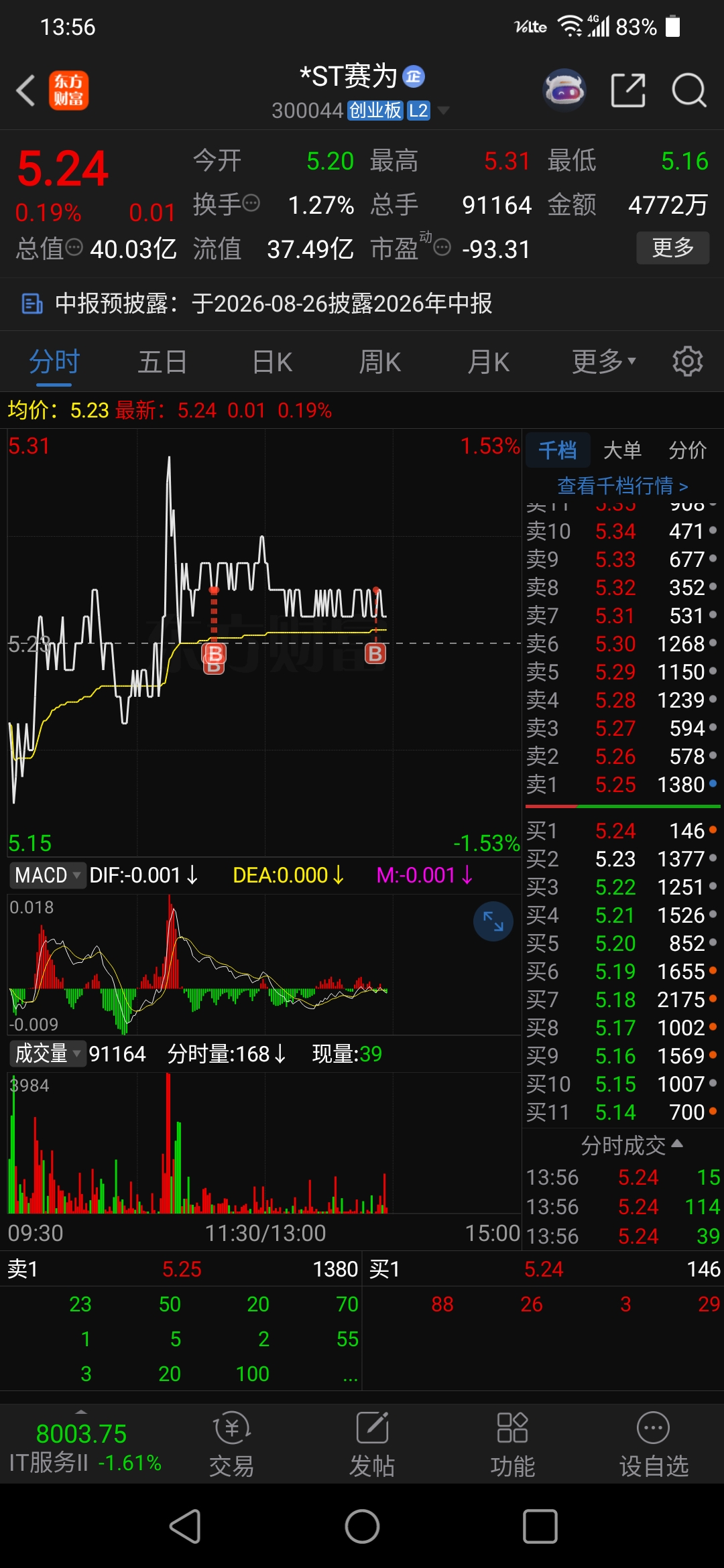Select the 千档 order book tab

(x=558, y=450)
